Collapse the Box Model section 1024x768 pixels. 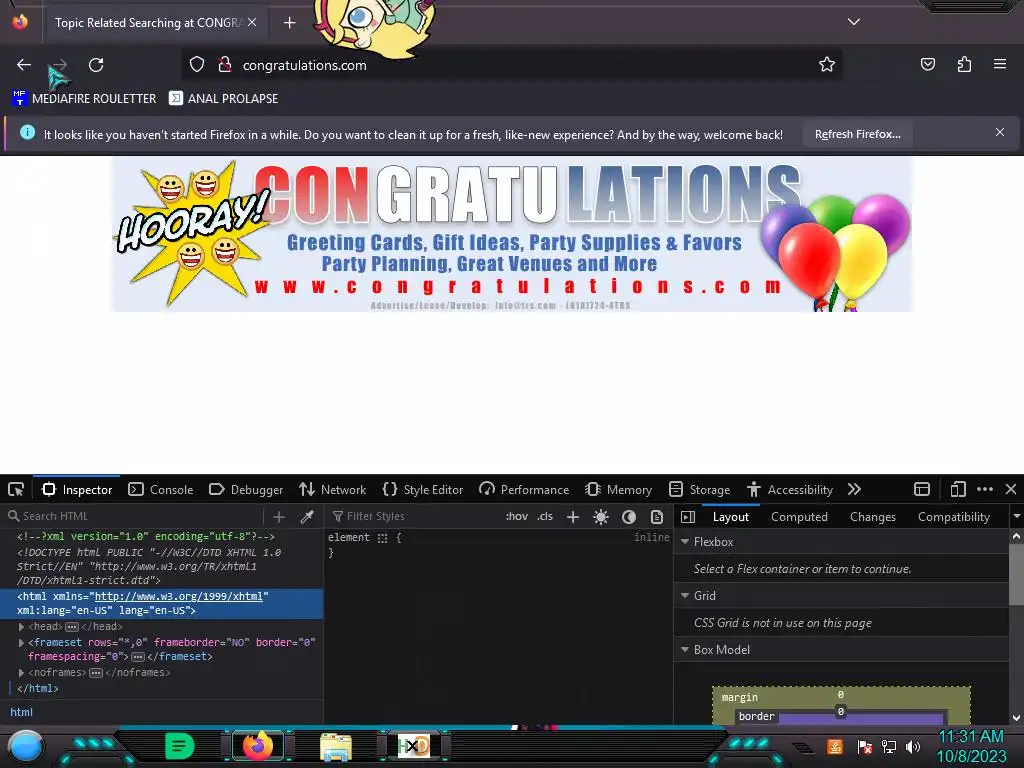pyautogui.click(x=685, y=650)
